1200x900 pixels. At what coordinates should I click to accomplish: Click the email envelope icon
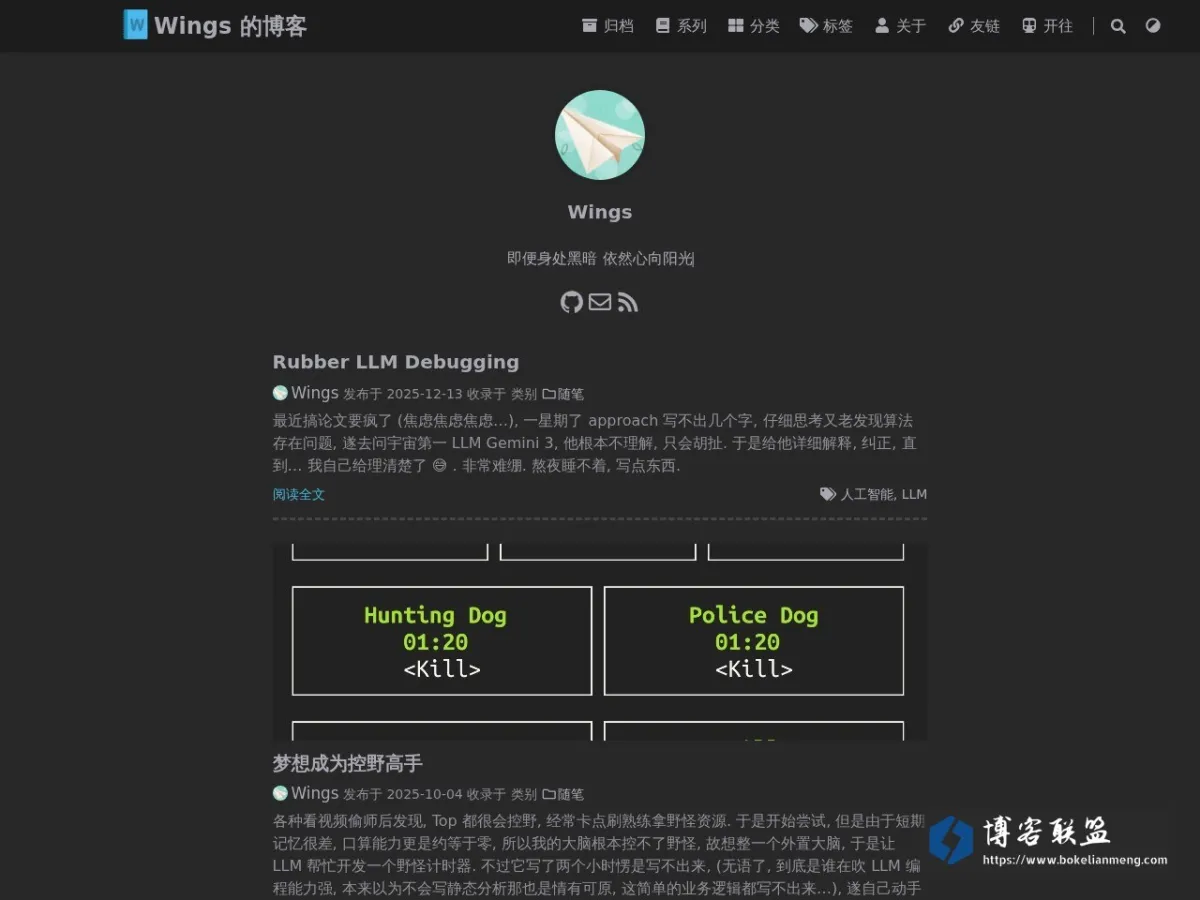click(x=600, y=302)
